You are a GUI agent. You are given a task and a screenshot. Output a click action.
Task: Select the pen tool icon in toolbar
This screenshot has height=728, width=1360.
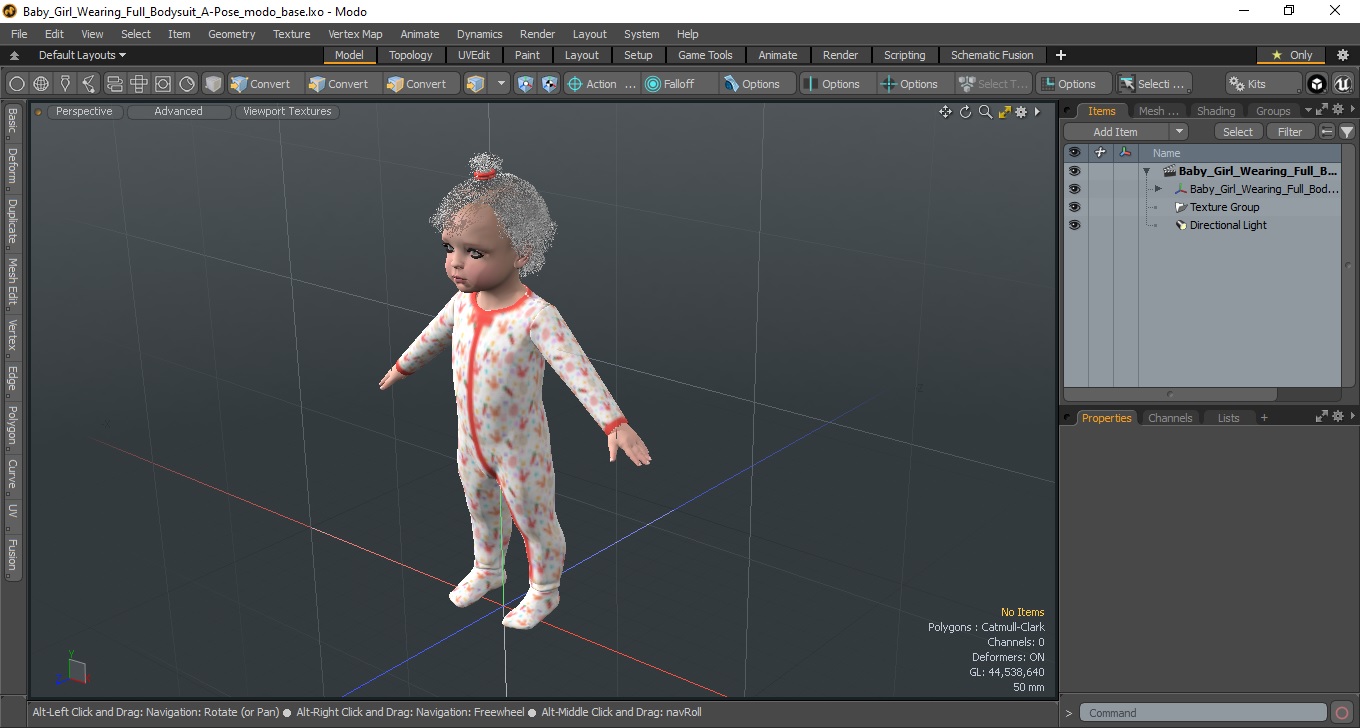(x=65, y=84)
